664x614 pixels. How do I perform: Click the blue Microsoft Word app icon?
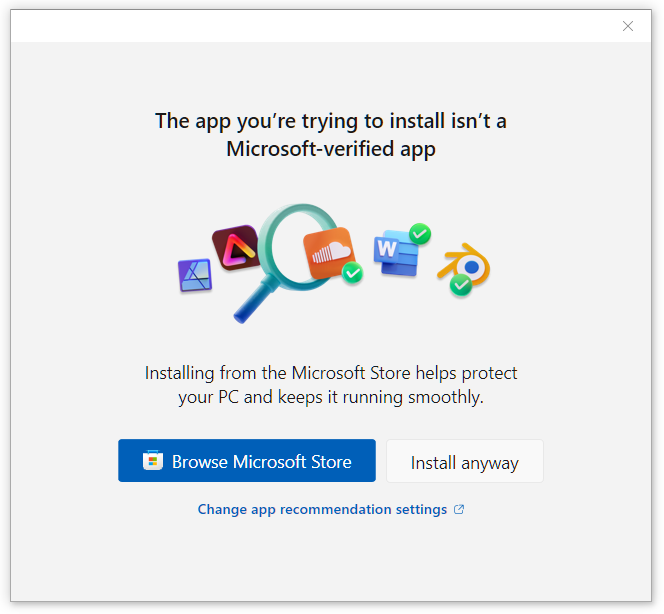391,253
